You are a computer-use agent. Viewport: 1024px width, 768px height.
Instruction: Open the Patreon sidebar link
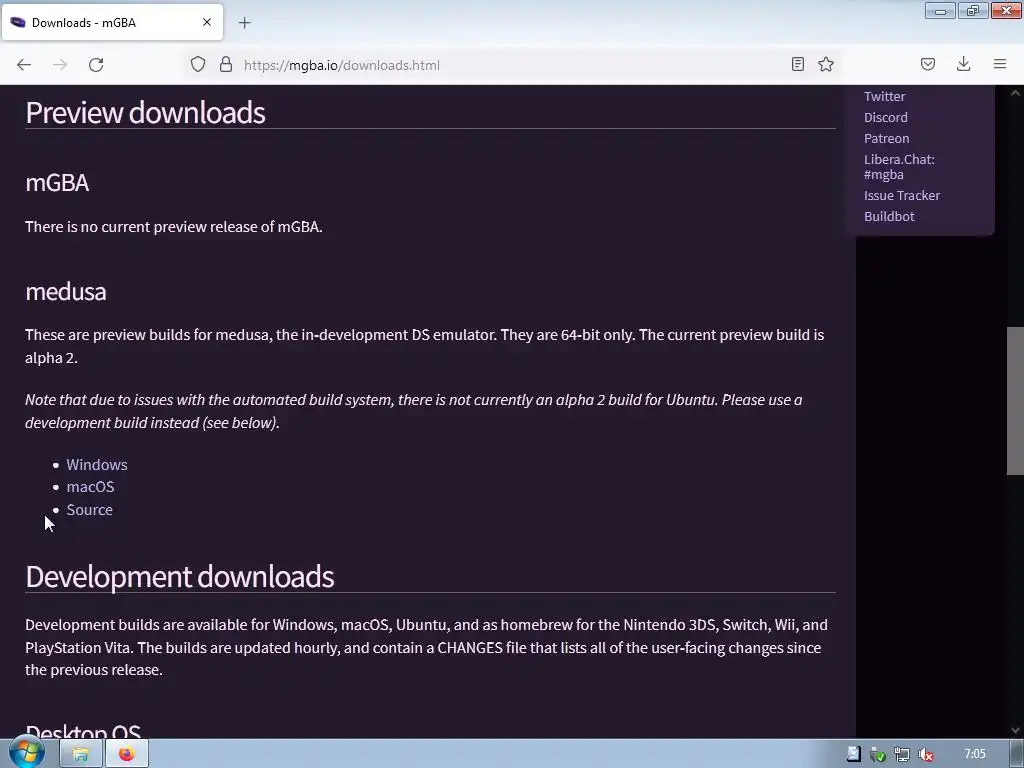(x=886, y=138)
